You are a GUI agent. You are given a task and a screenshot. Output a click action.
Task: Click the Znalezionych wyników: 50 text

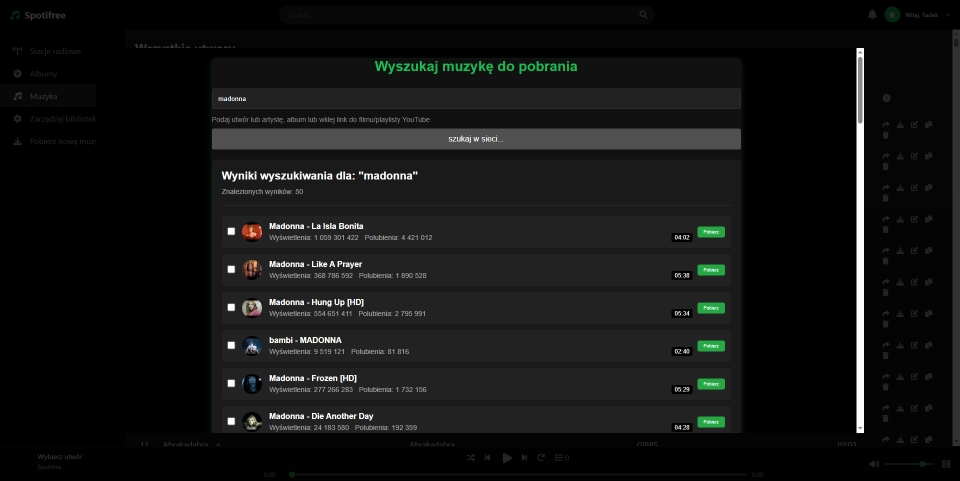coord(262,192)
